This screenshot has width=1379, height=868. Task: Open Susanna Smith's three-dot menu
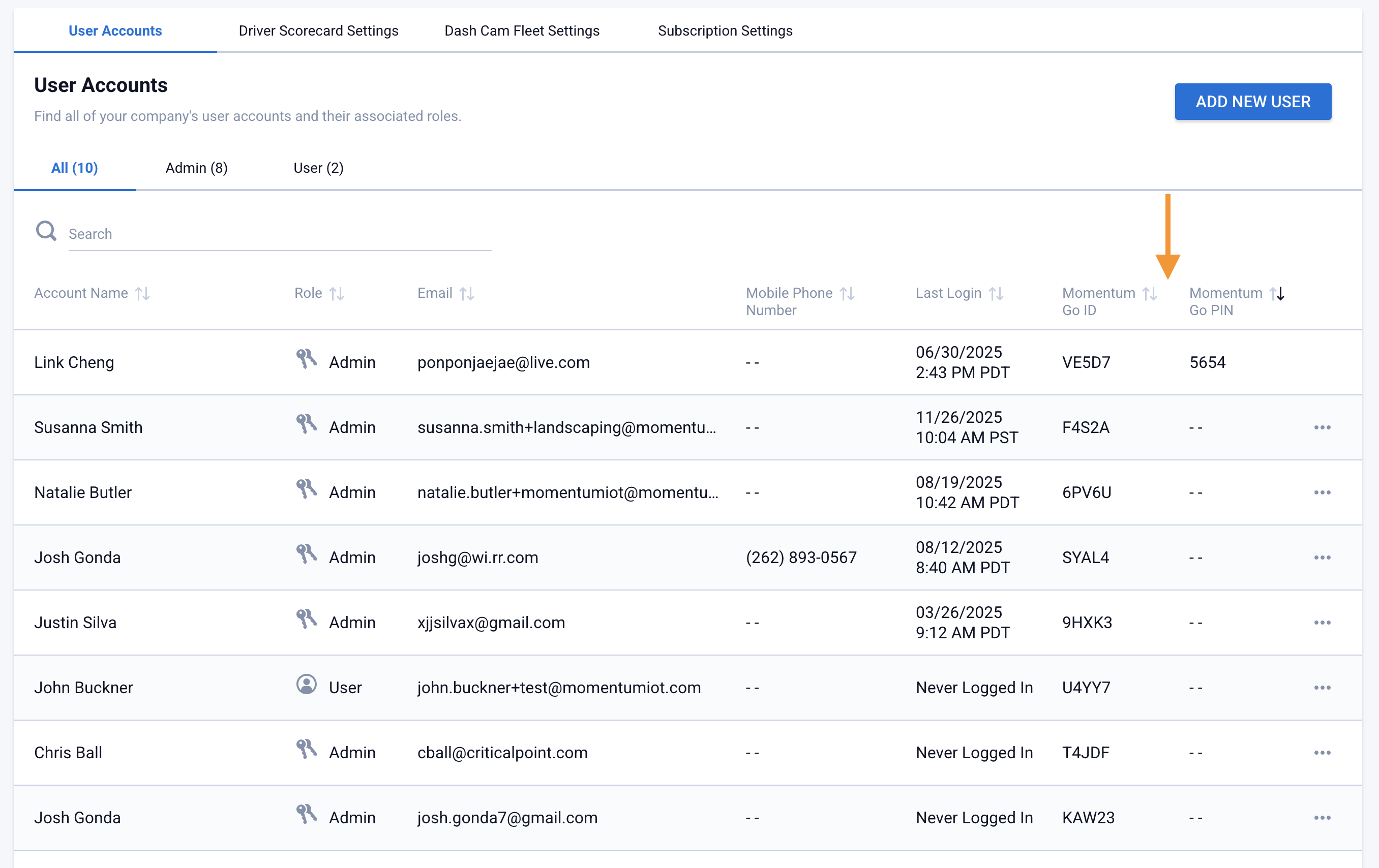tap(1322, 427)
